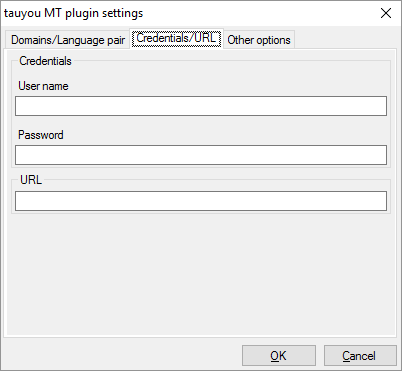Click into the User name field
402x371 pixels.
click(x=201, y=106)
